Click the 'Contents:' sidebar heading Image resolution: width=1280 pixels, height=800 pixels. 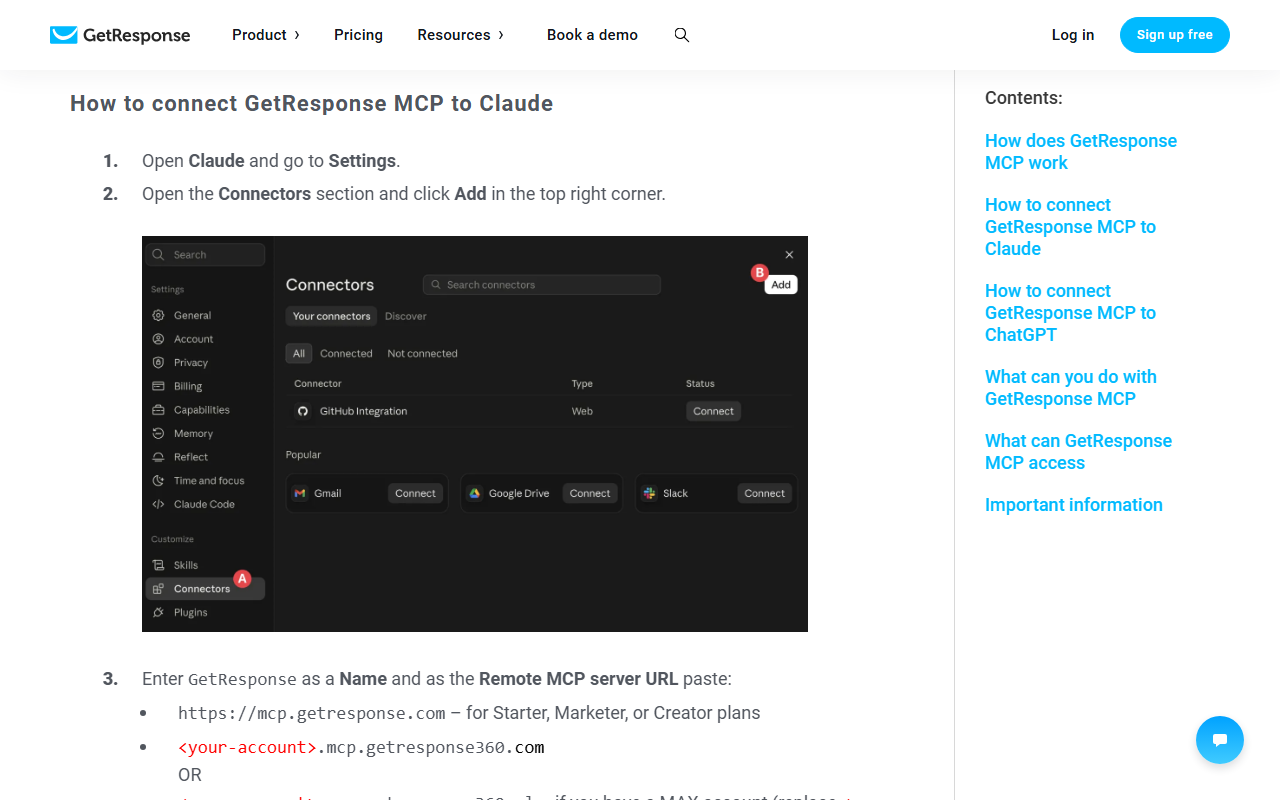[x=1024, y=98]
